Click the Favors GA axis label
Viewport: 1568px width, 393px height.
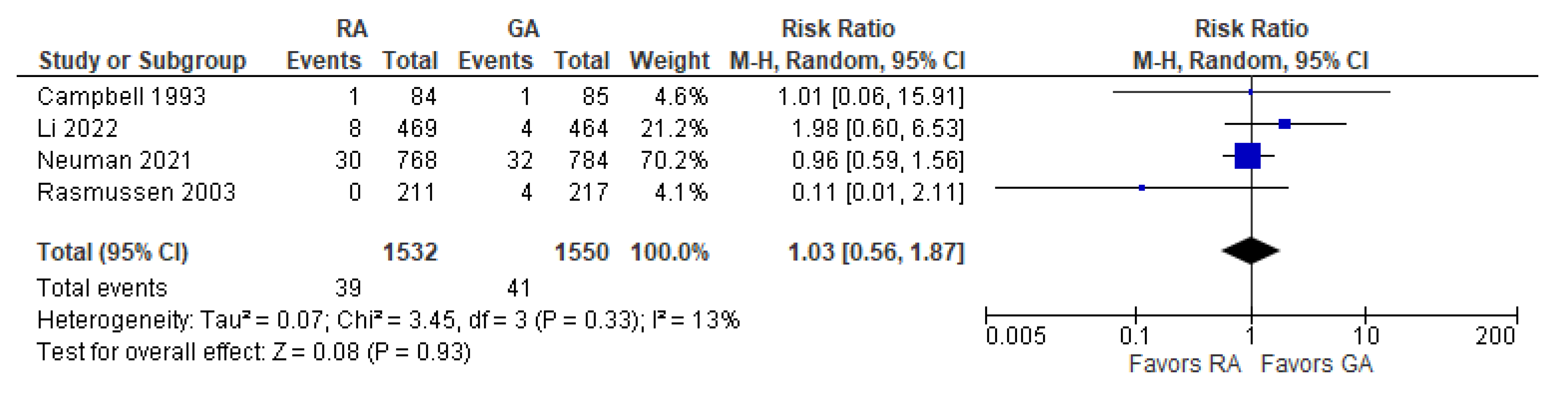click(1317, 364)
